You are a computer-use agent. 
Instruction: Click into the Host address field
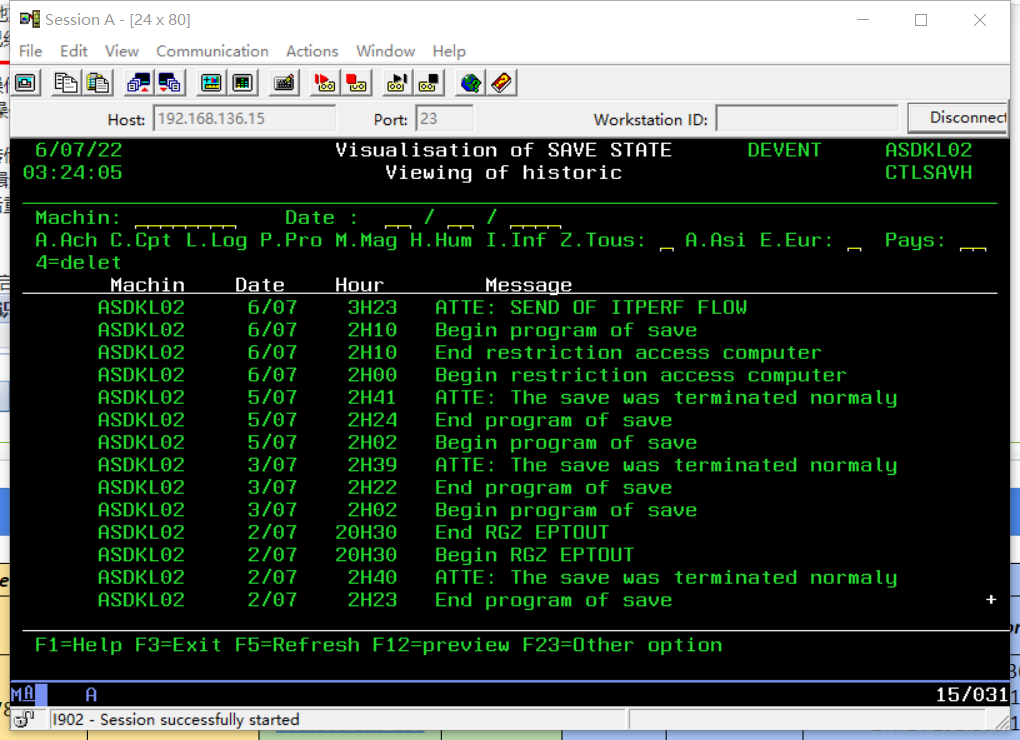click(x=245, y=118)
